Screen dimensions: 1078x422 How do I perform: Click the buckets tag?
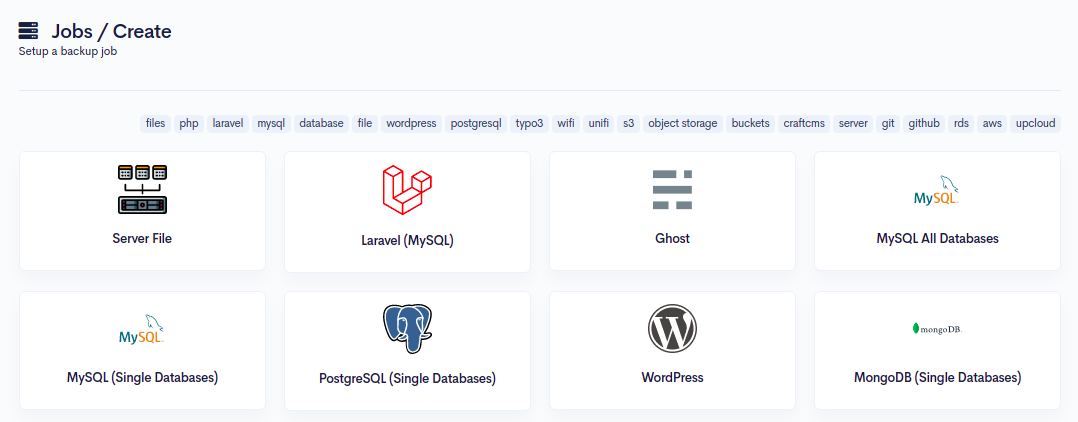(751, 124)
